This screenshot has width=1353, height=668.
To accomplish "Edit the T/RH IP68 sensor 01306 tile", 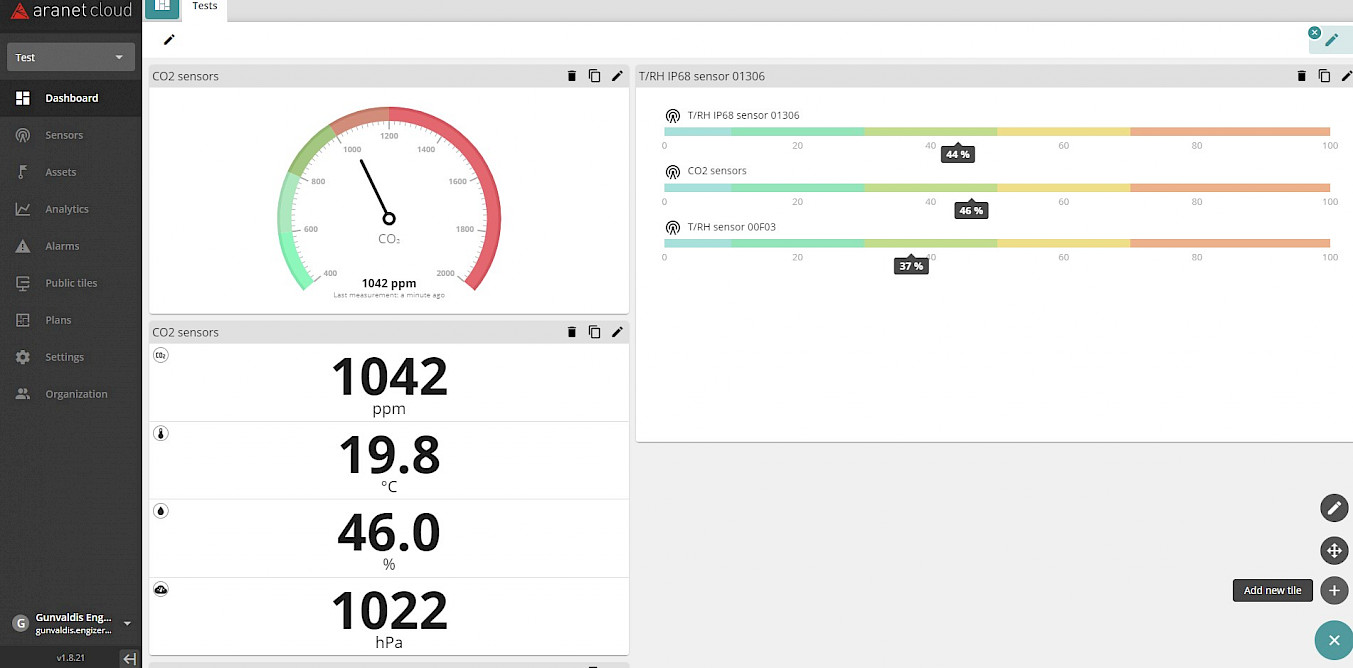I will pyautogui.click(x=1346, y=76).
